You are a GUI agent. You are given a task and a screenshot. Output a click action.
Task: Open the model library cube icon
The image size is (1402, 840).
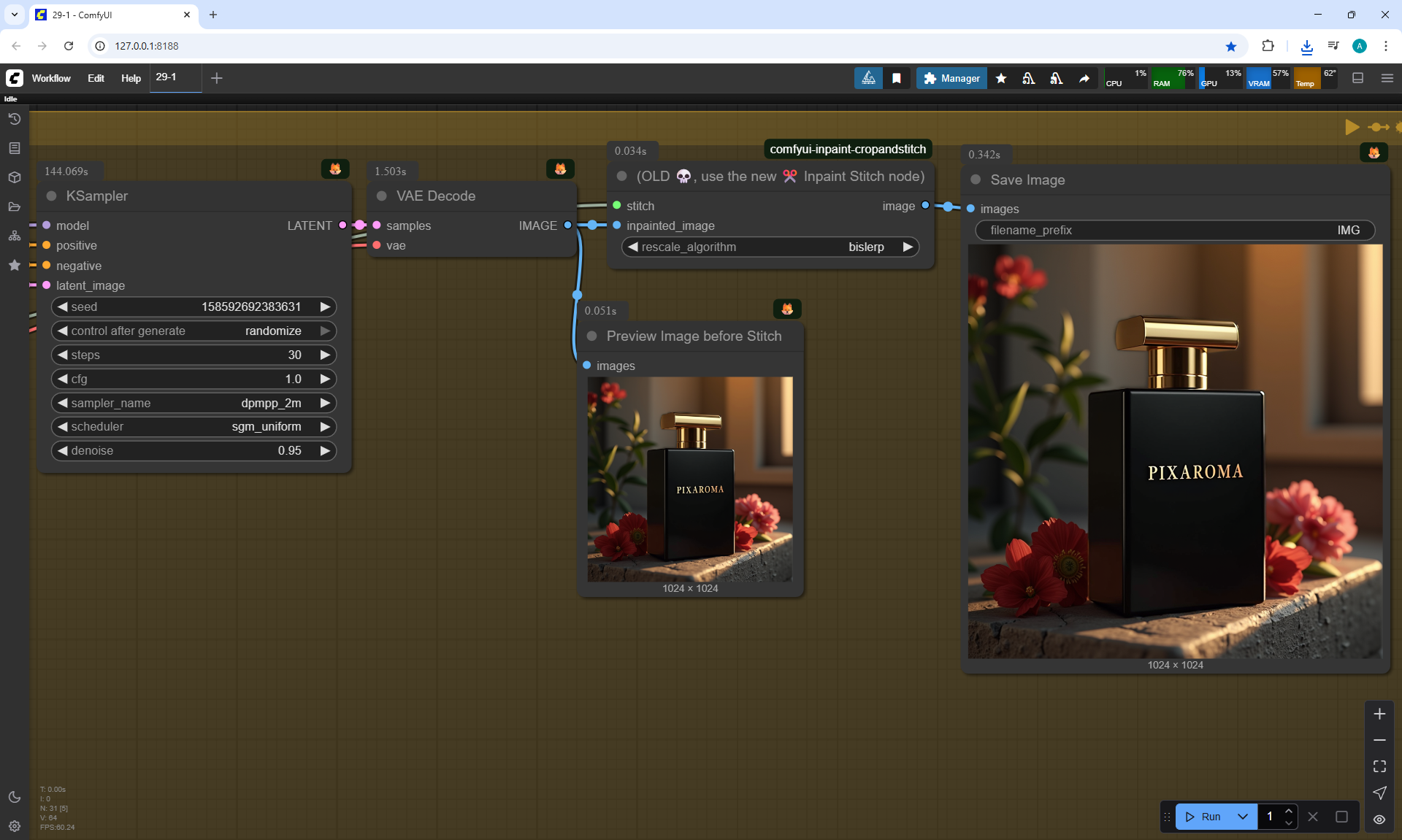(x=14, y=177)
